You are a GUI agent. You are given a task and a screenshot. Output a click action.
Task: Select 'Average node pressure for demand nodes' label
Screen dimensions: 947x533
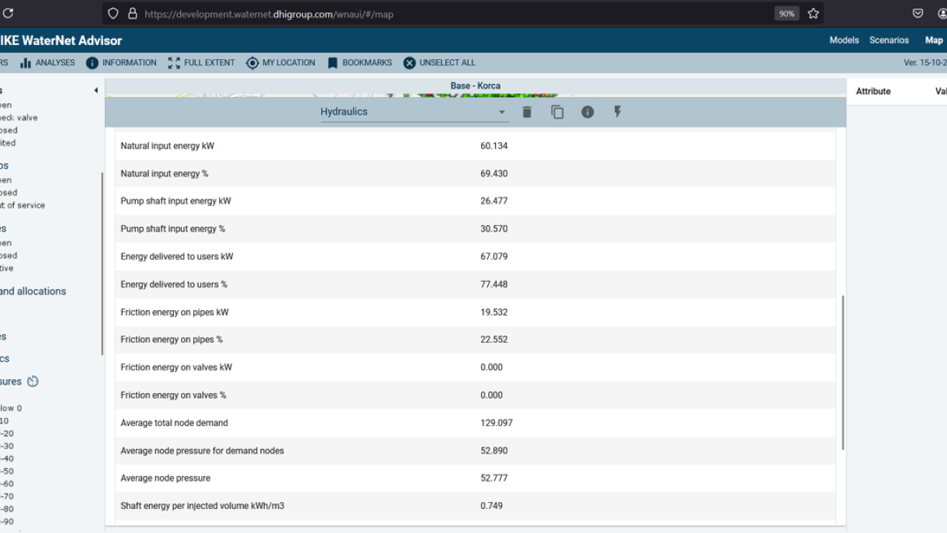tap(202, 450)
